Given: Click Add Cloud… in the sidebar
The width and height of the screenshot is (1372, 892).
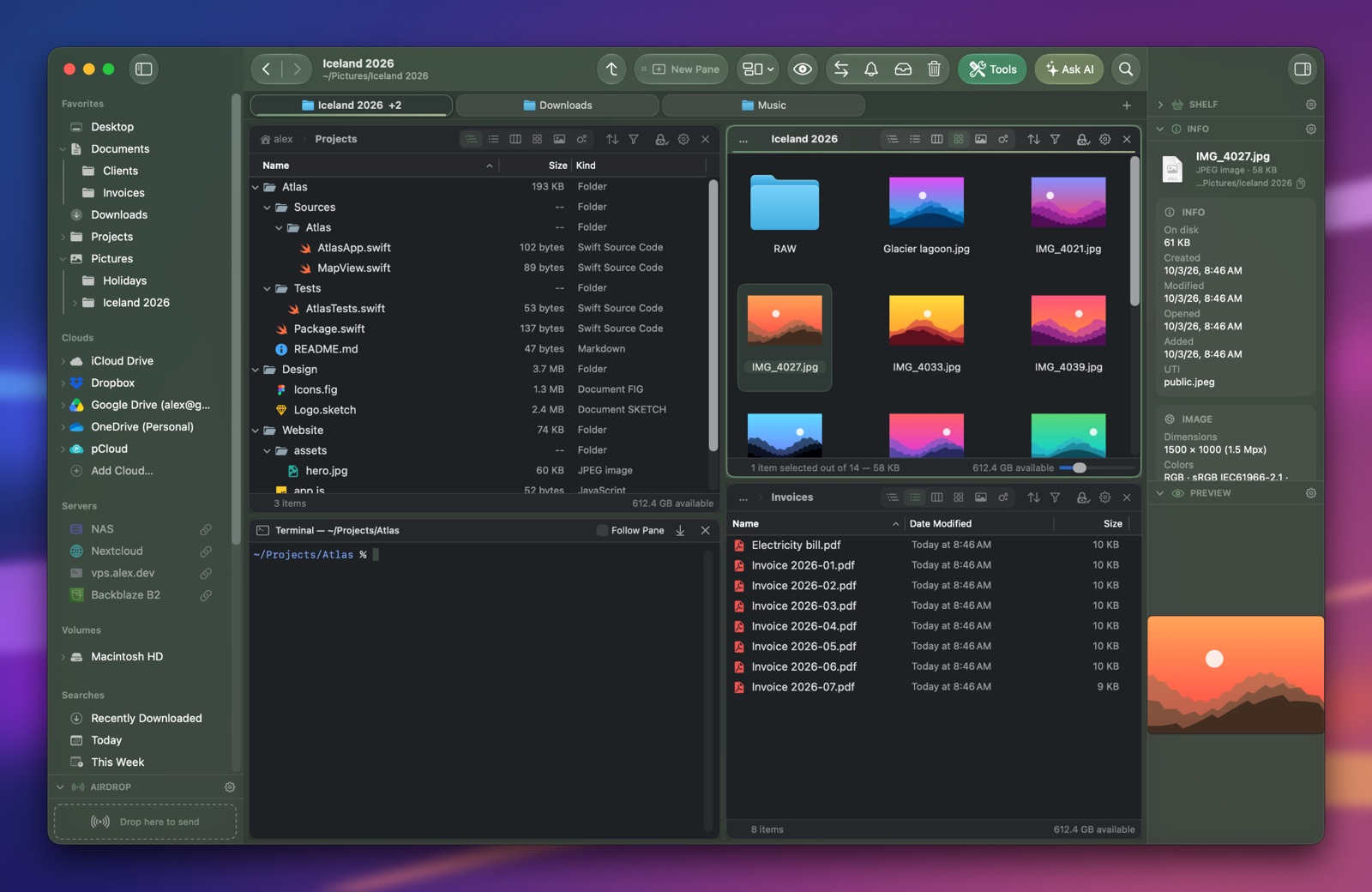Looking at the screenshot, I should [x=122, y=471].
